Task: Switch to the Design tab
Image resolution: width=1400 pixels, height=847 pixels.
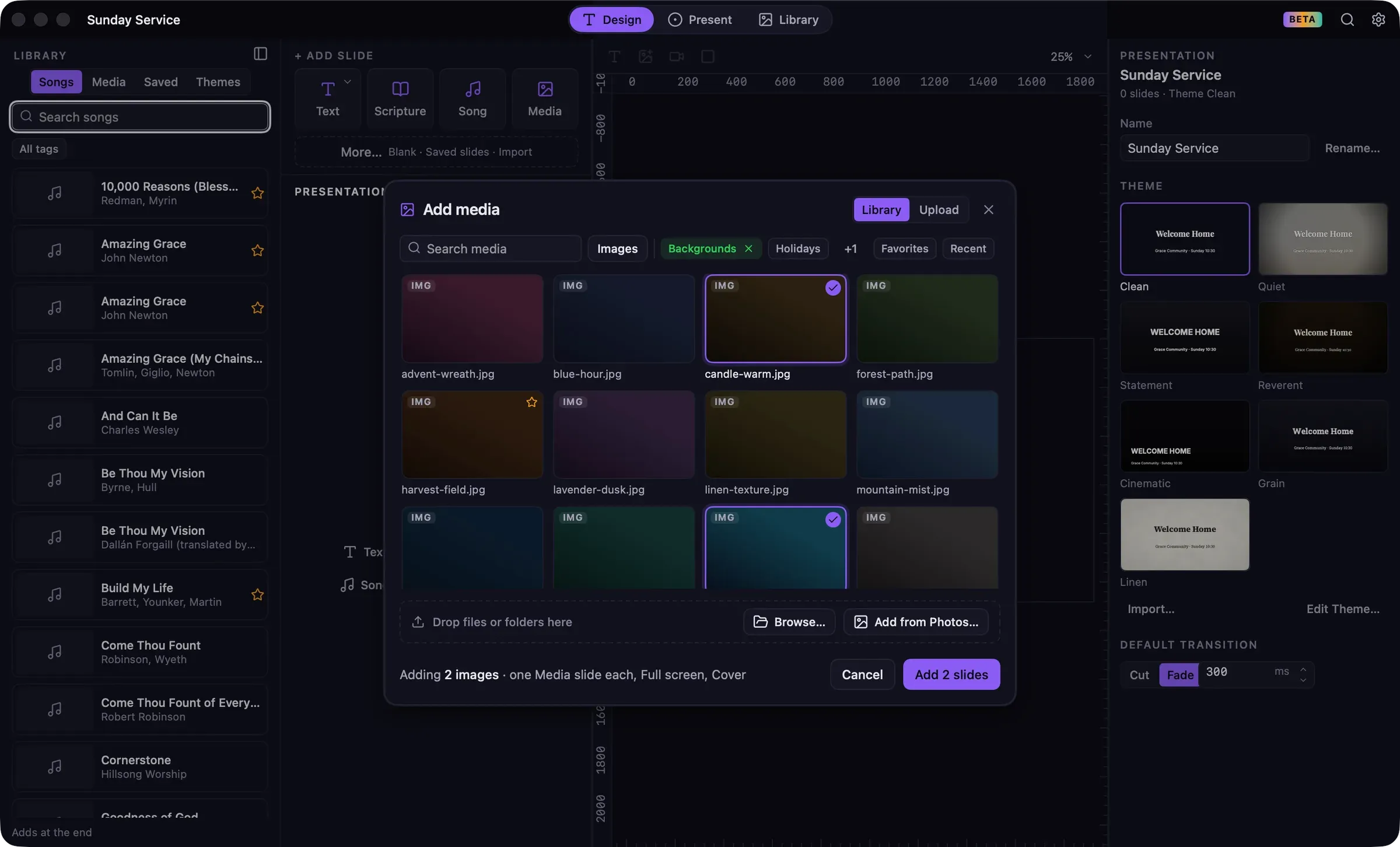Action: click(611, 19)
